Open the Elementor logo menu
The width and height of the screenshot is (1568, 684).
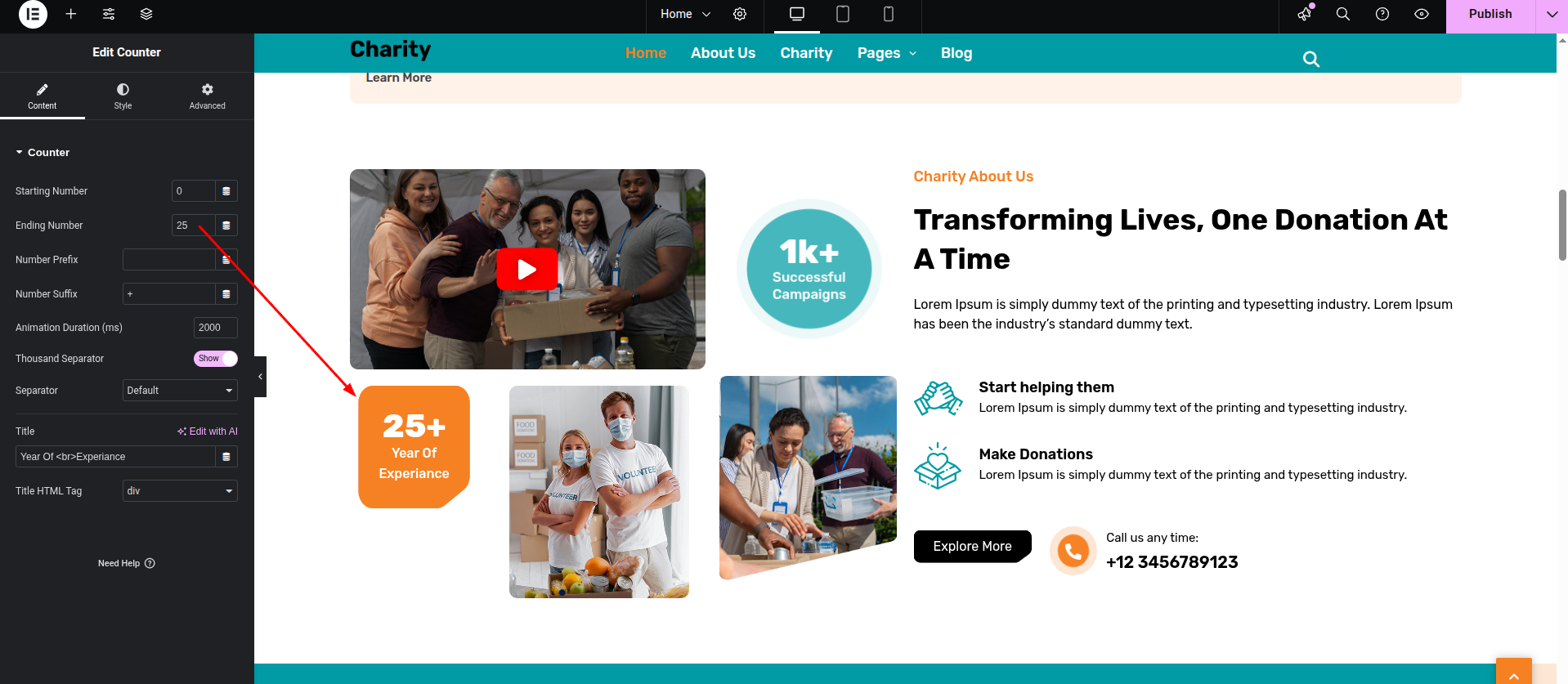pyautogui.click(x=33, y=14)
